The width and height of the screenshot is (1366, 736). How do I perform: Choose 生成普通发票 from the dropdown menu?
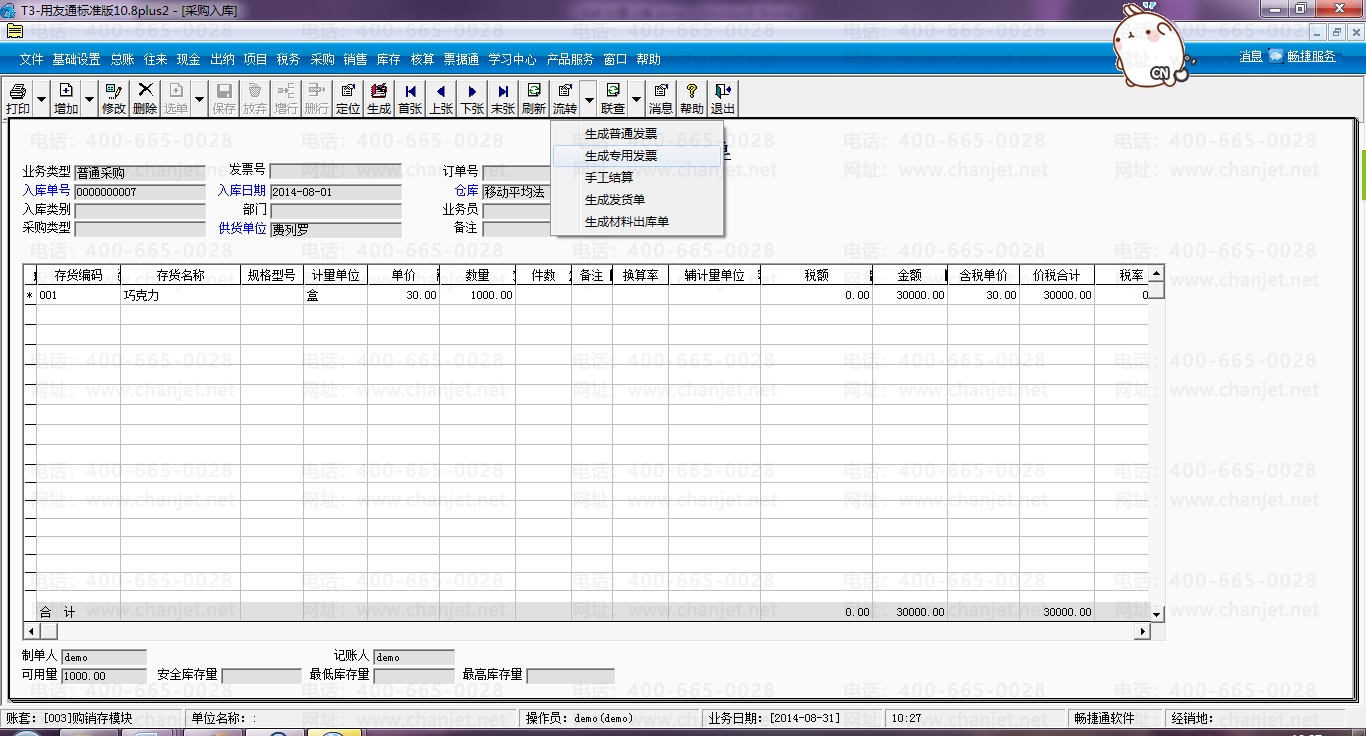pos(637,134)
